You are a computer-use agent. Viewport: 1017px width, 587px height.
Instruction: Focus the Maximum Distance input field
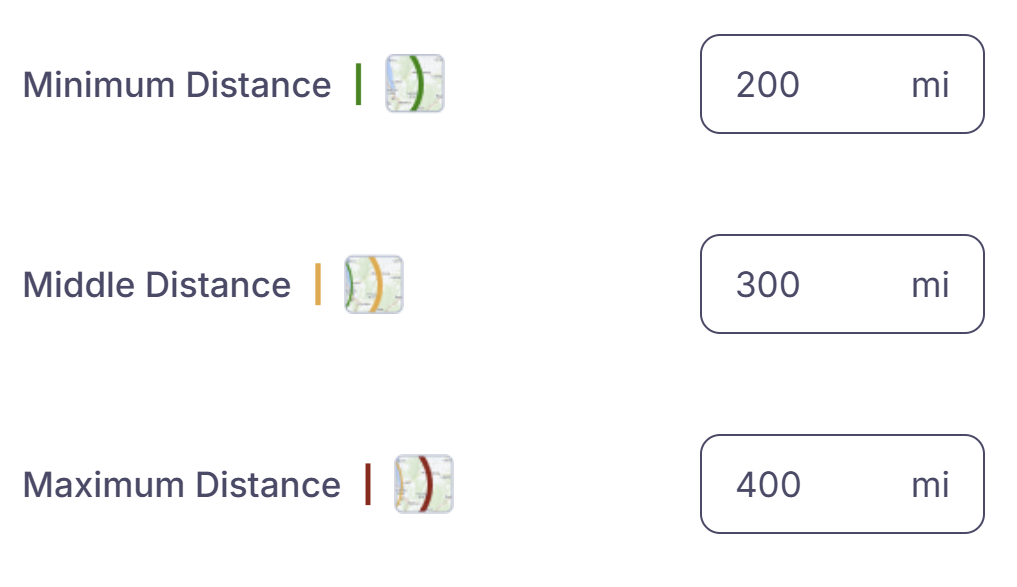(842, 484)
